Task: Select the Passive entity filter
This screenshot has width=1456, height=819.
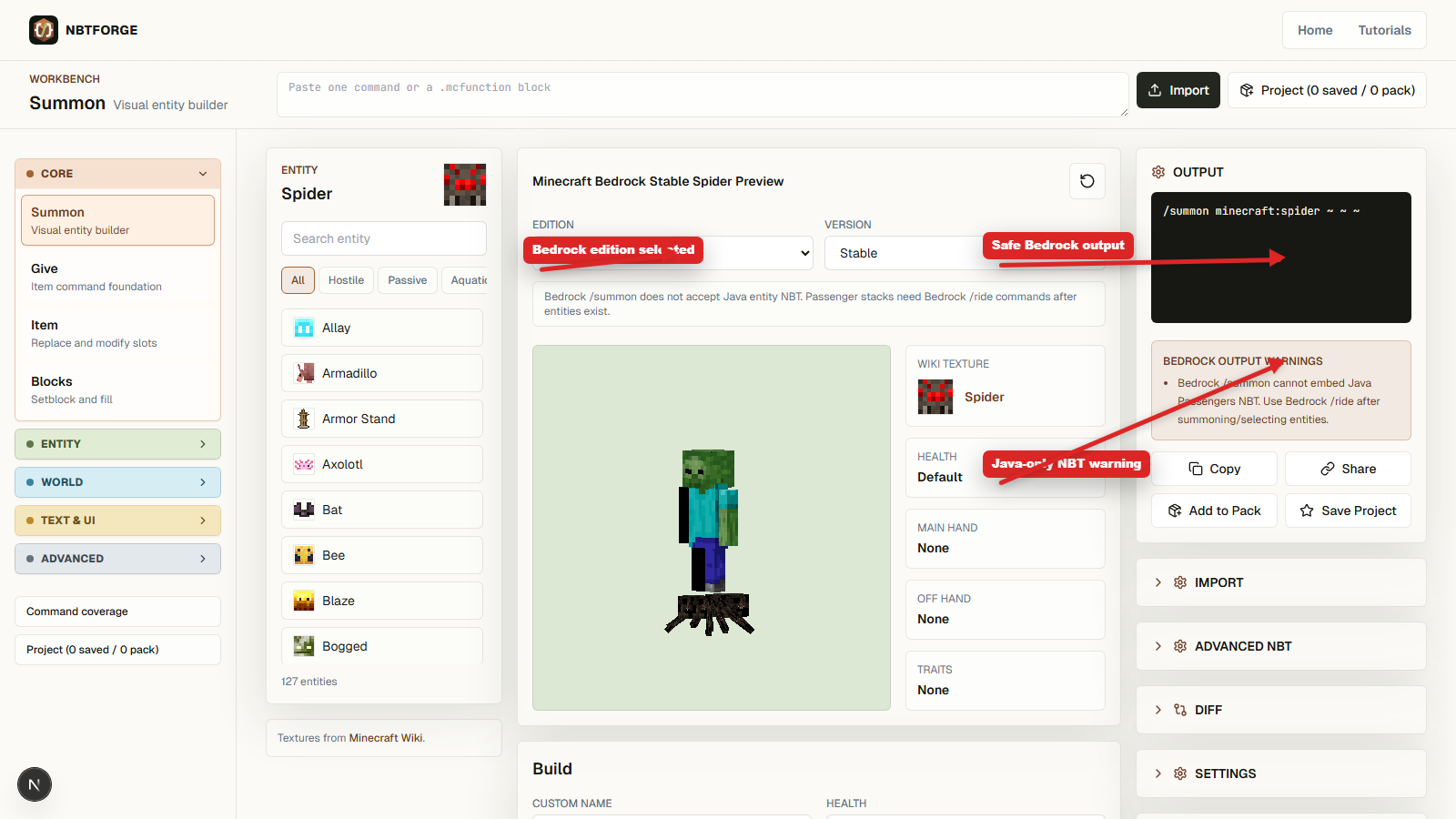Action: [408, 280]
